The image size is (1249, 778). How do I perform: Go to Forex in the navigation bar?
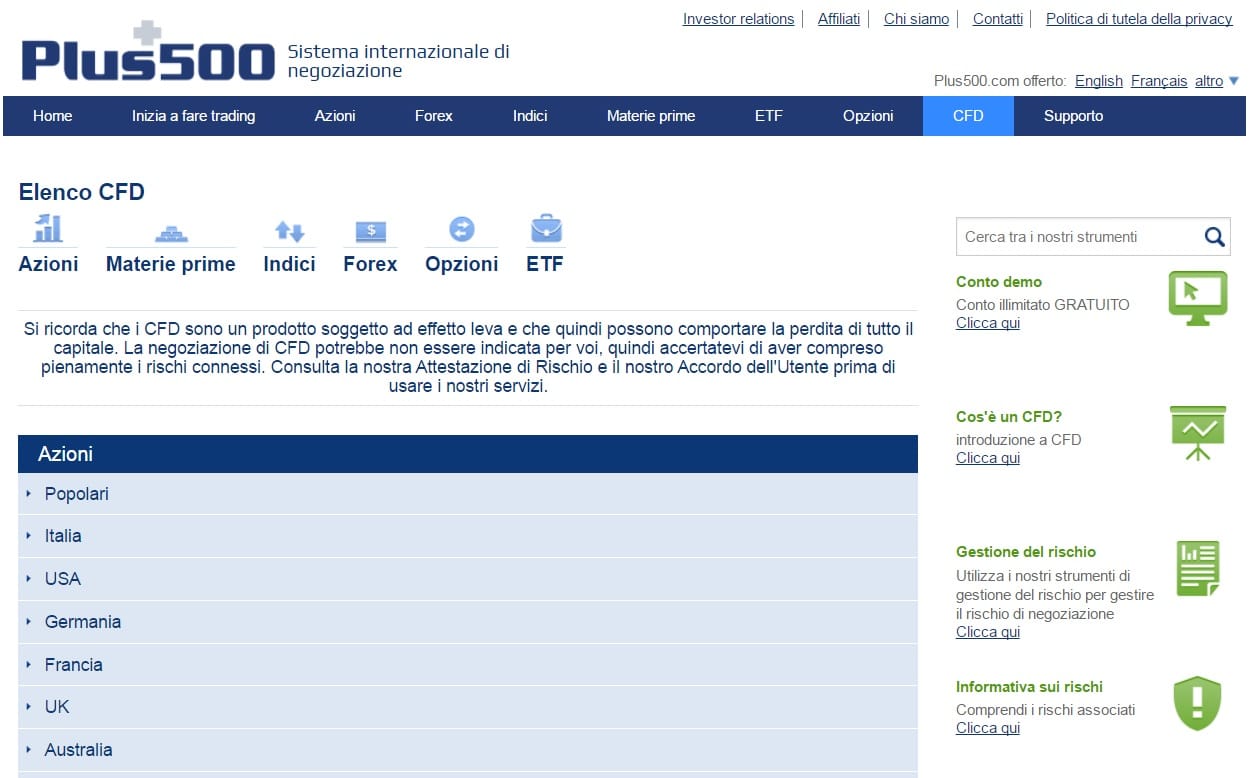pos(434,116)
